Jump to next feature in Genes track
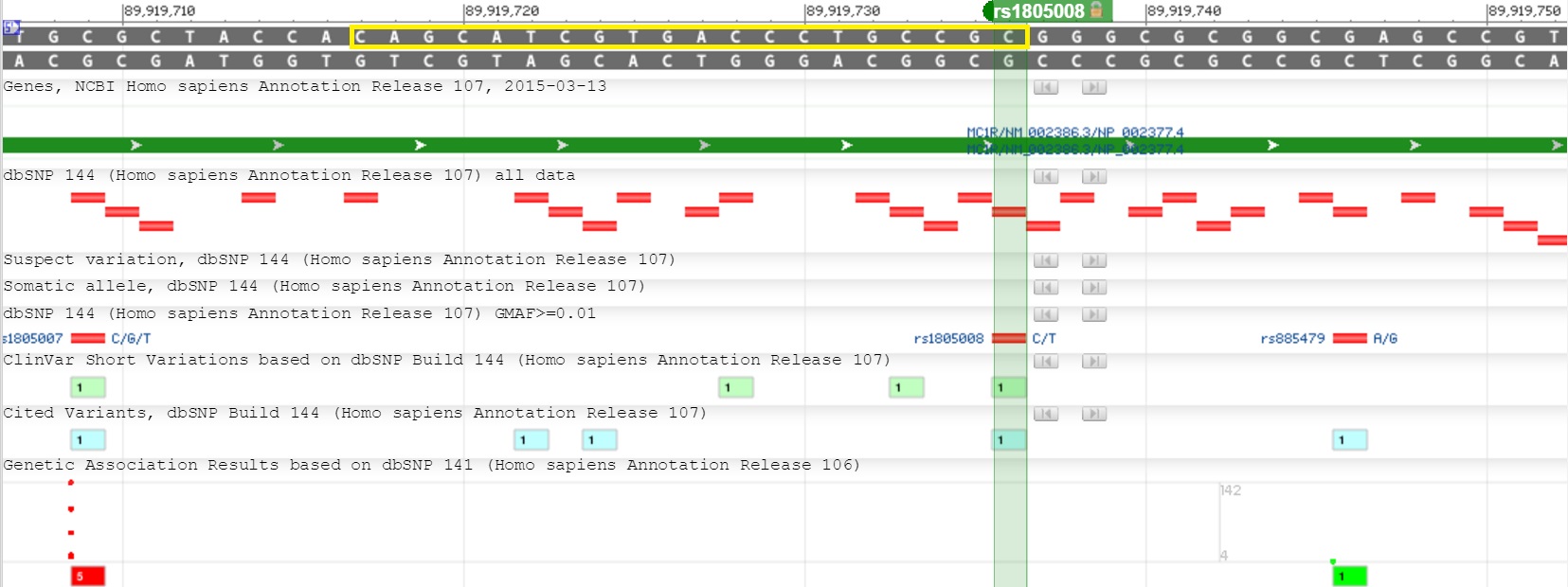Screen dimensions: 1568x587 (1093, 87)
